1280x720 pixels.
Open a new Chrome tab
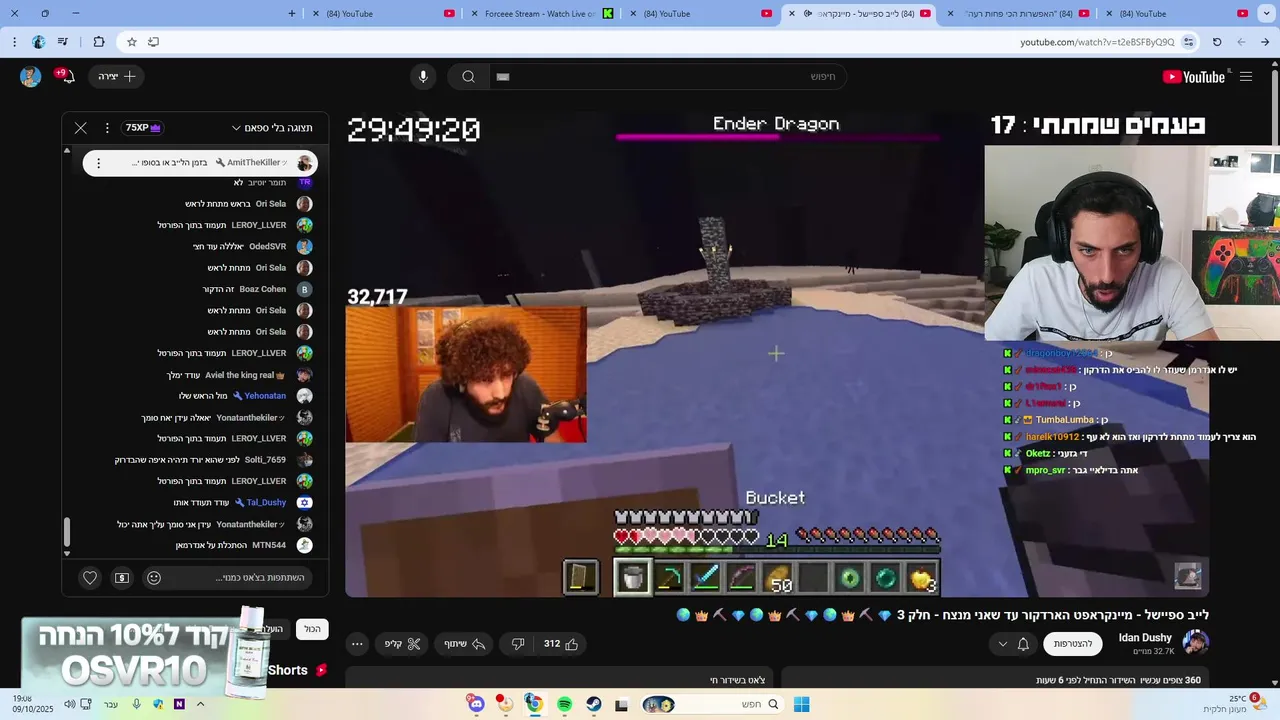292,13
